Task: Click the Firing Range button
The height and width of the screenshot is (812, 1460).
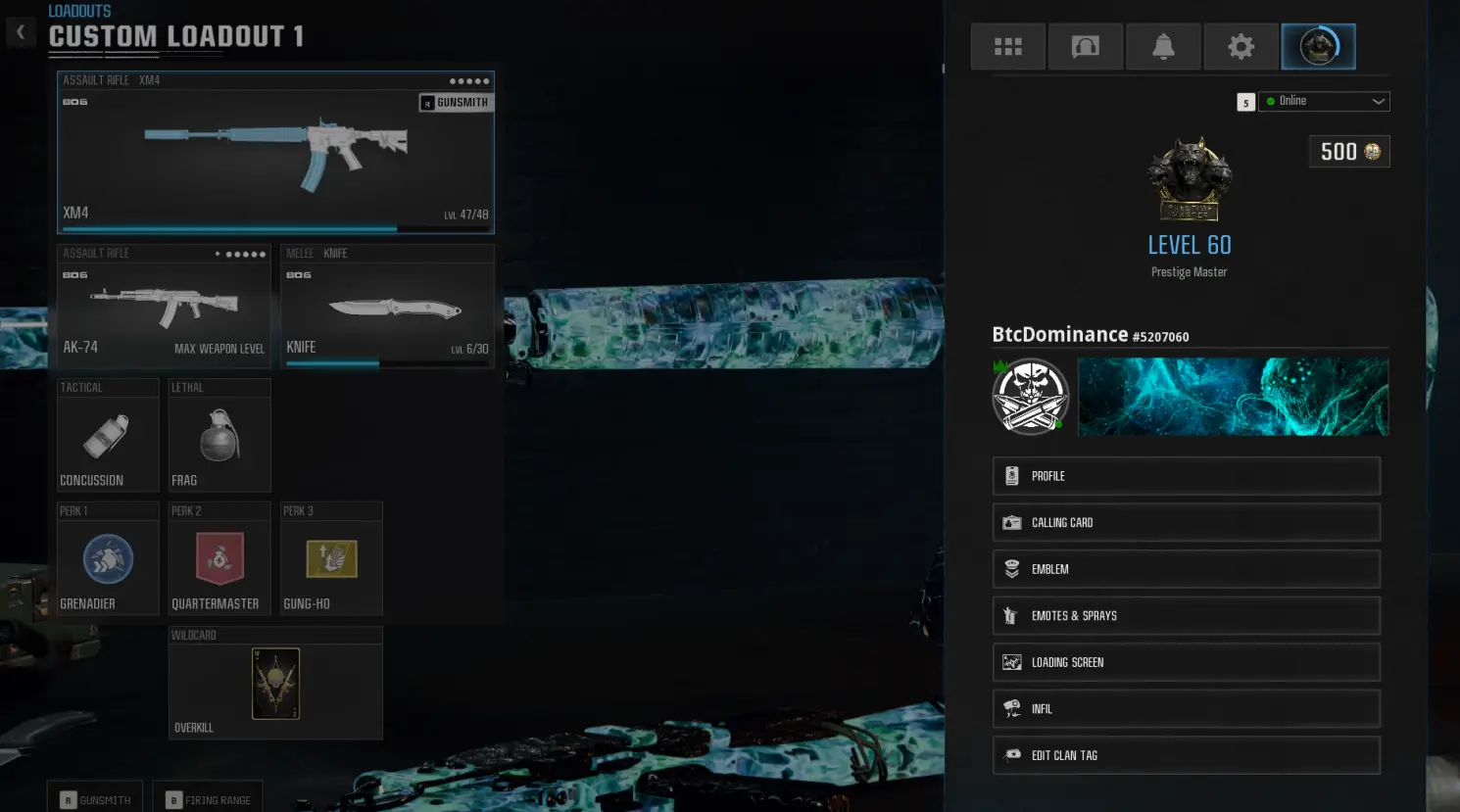Action: point(208,799)
